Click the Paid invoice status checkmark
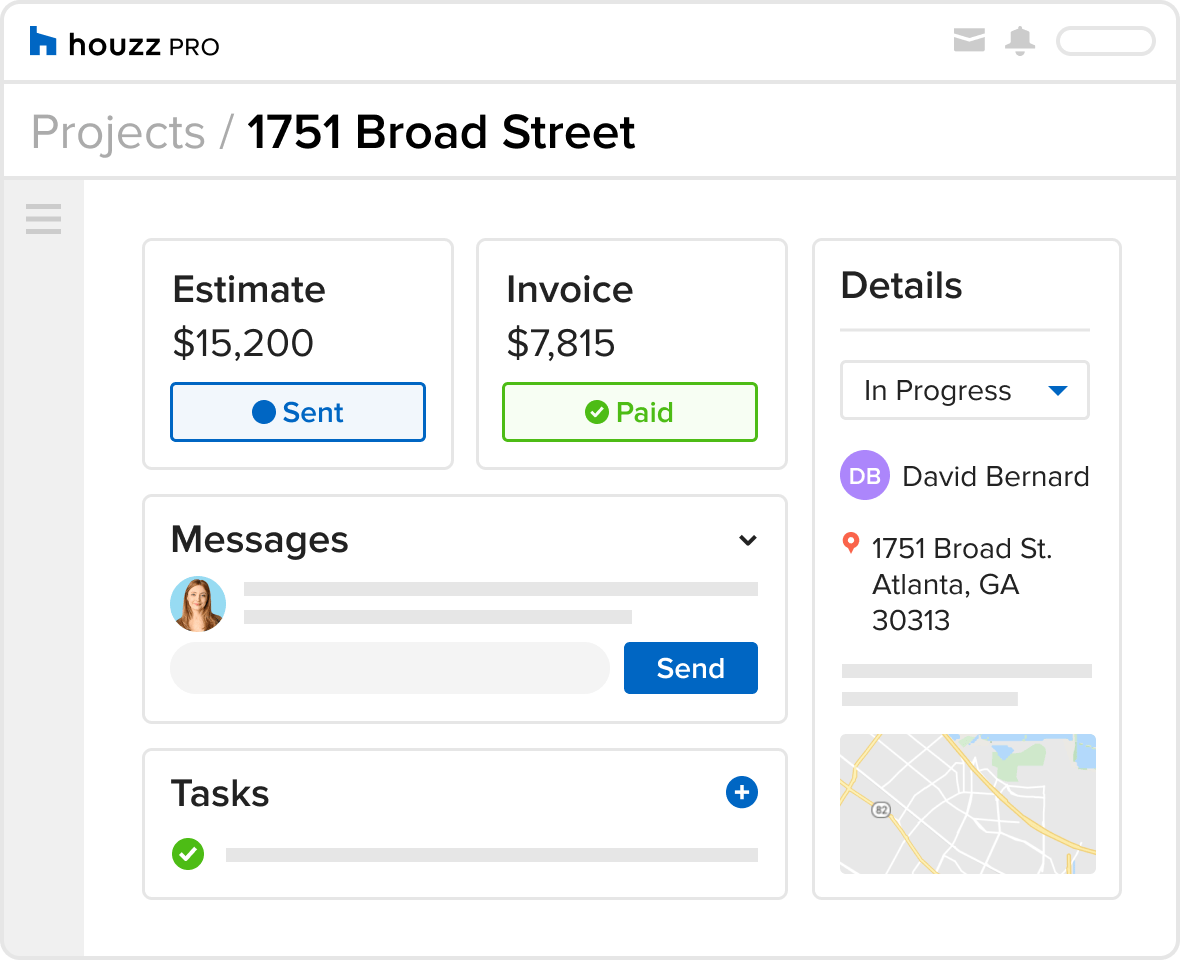Screen dimensions: 1180x960 click(x=597, y=412)
